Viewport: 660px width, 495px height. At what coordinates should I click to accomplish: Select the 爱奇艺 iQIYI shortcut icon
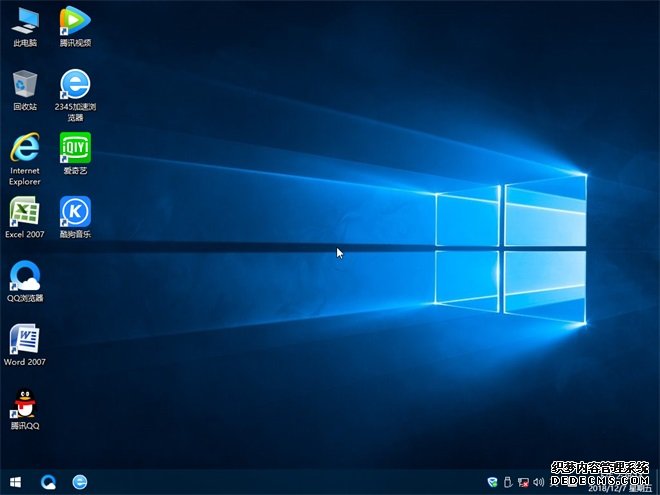point(75,154)
